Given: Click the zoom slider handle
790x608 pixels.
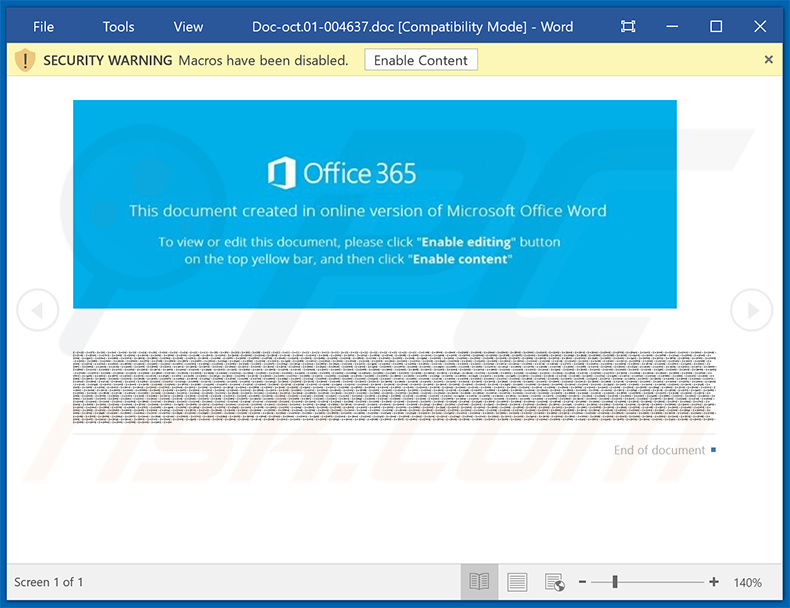Looking at the screenshot, I should coord(615,582).
